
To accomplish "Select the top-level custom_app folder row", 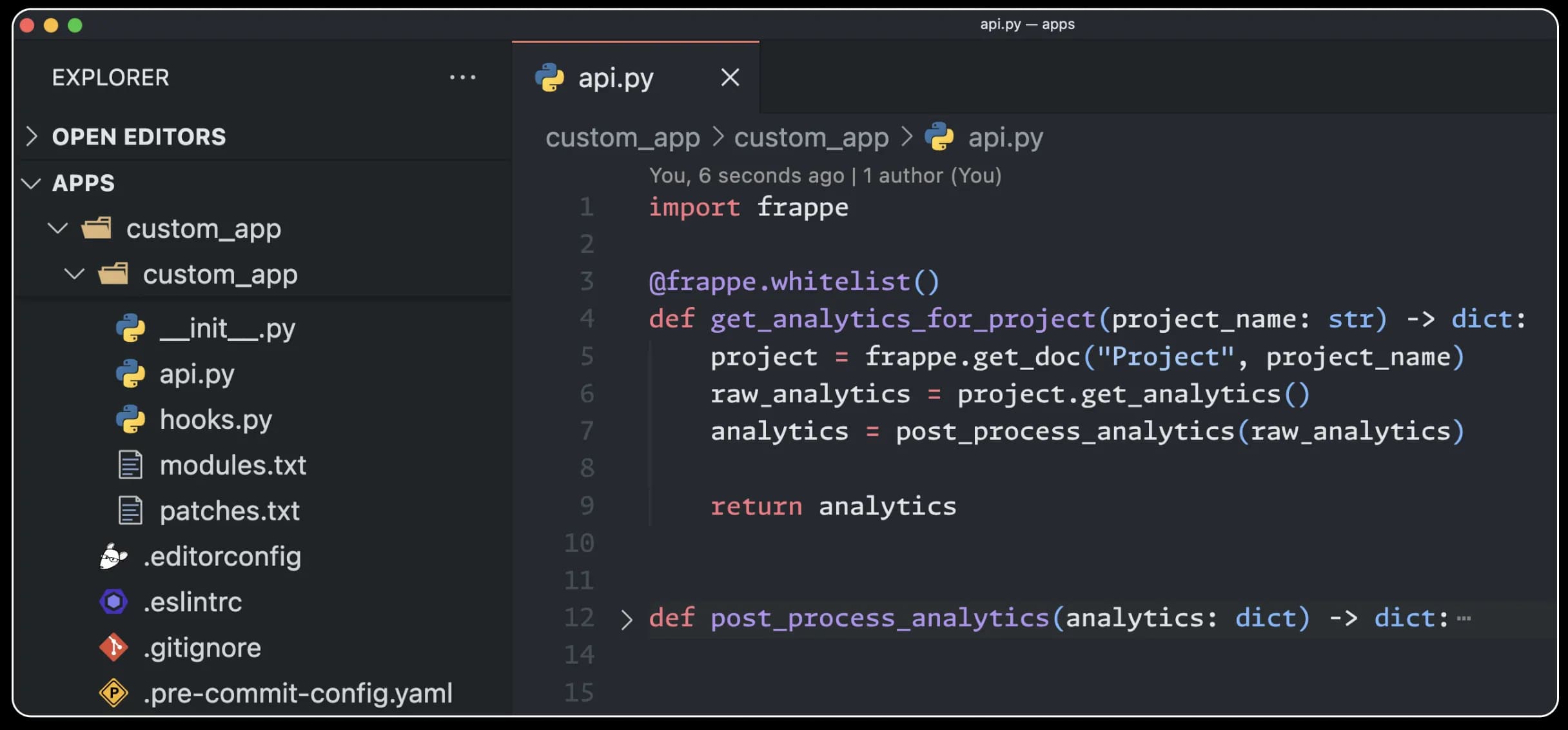I will 262,228.
